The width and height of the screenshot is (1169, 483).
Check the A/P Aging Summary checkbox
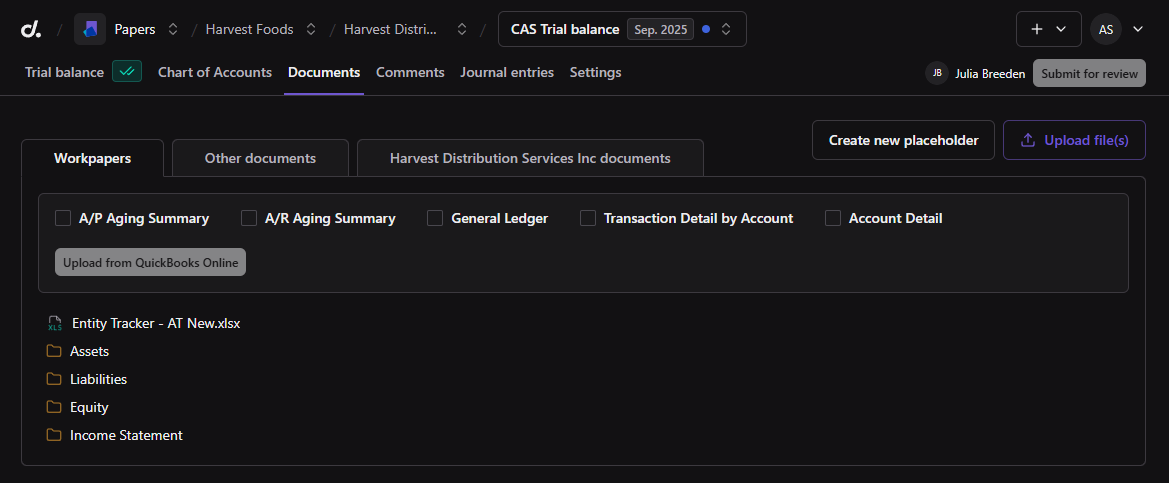[x=63, y=218]
